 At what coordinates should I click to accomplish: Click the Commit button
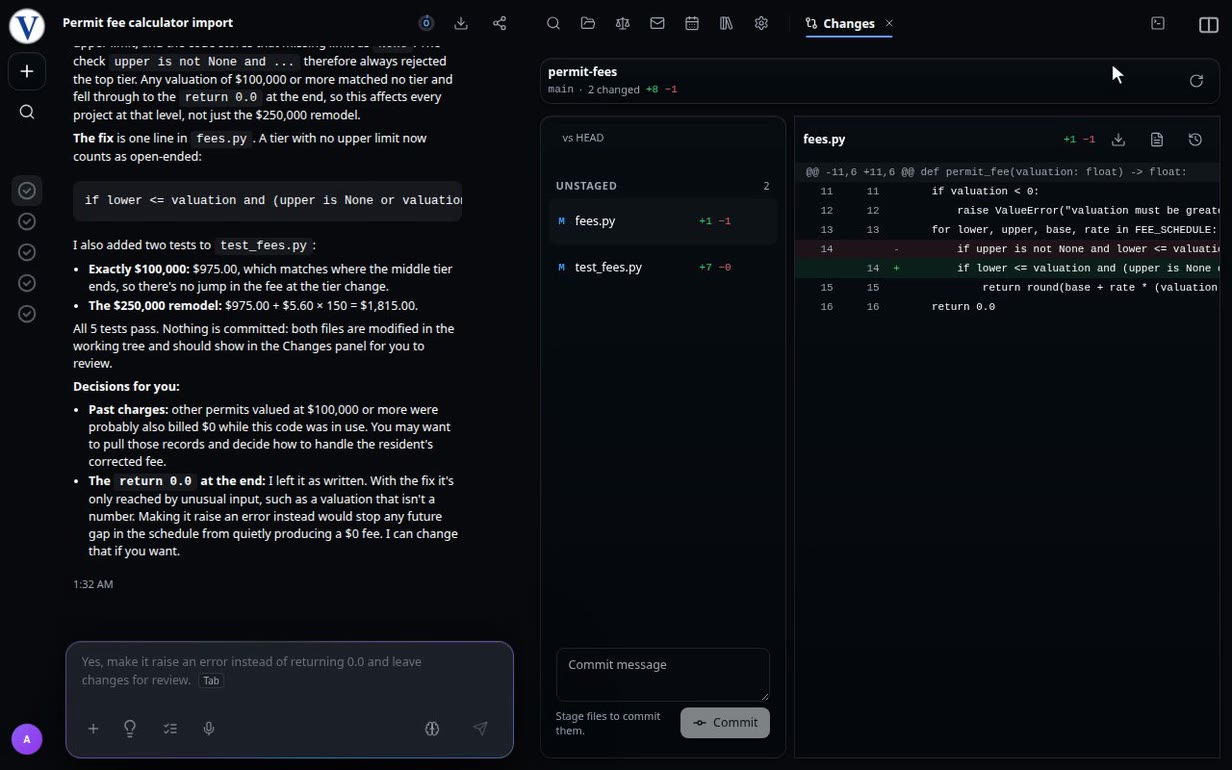725,723
